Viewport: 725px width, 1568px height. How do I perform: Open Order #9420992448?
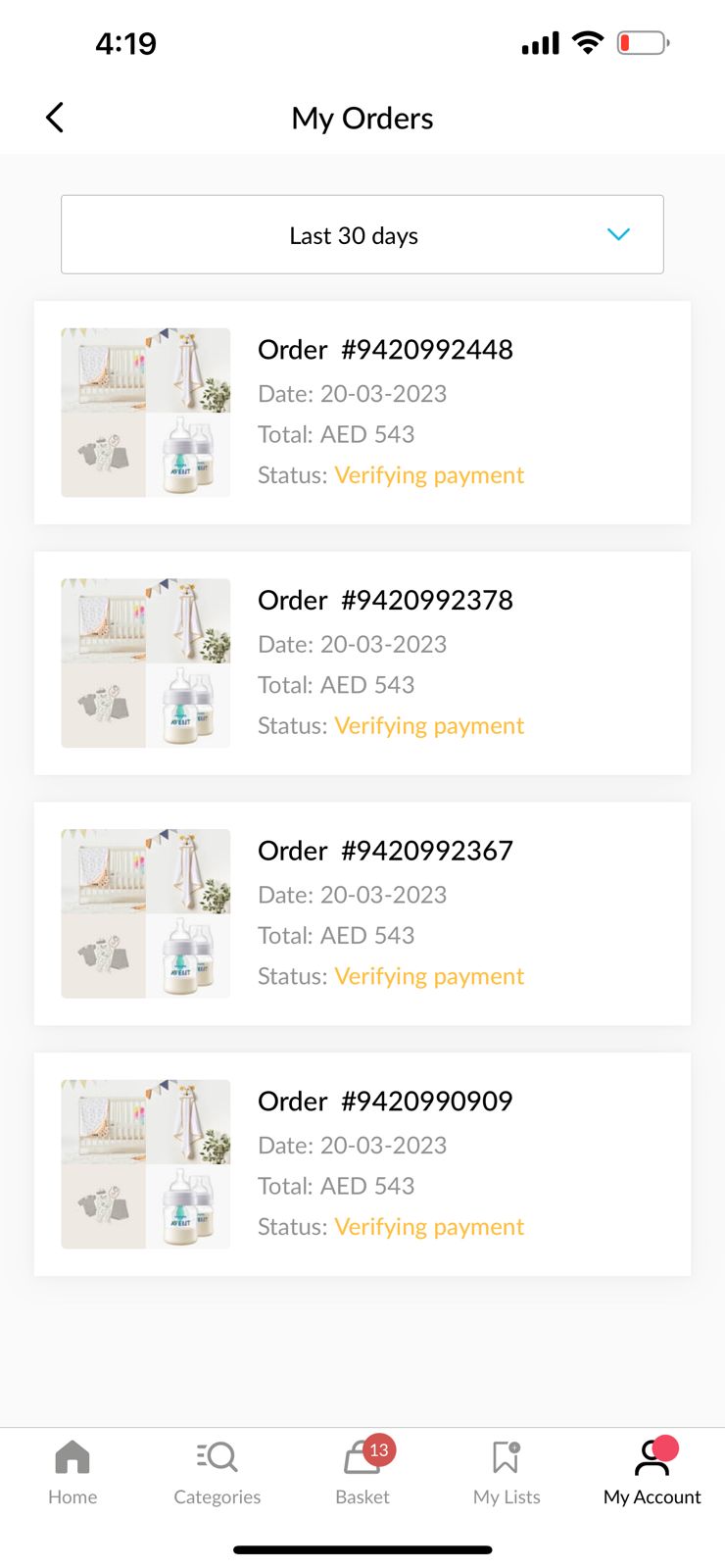[385, 350]
